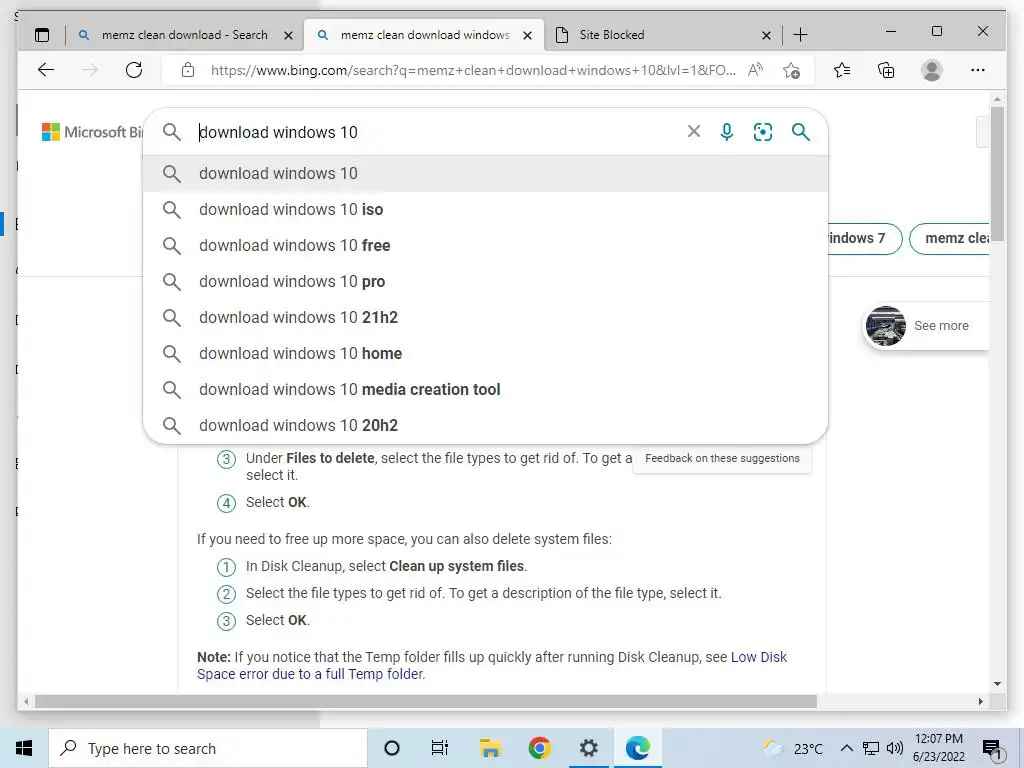This screenshot has width=1024, height=768.
Task: Choose 'download windows 10 media creation tool' suggestion
Action: [485, 389]
